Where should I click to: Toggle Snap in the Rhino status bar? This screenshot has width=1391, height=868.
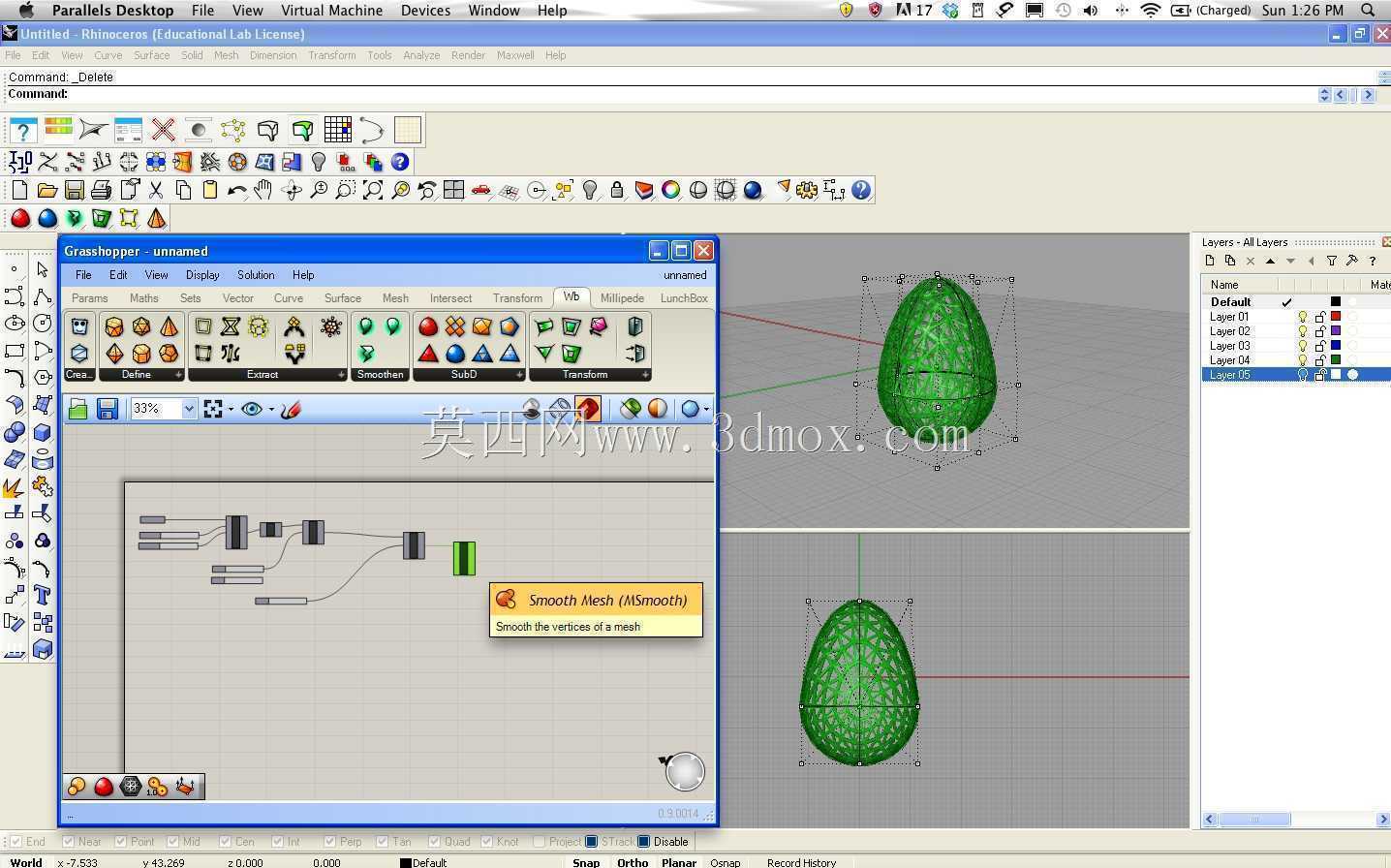pos(586,862)
